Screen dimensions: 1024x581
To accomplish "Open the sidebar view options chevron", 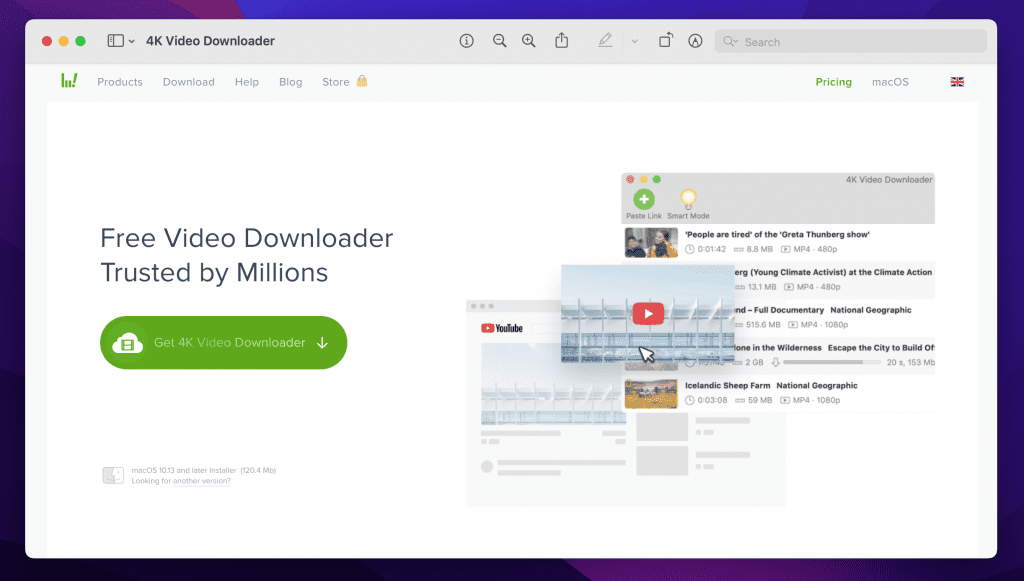I will point(131,41).
